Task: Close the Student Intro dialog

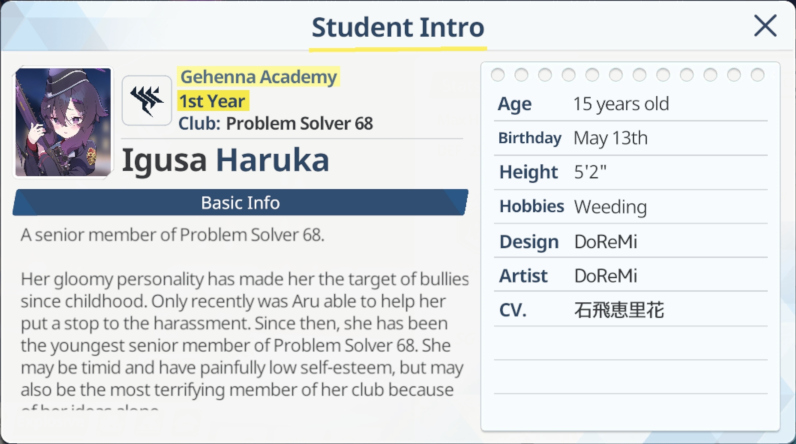Action: pyautogui.click(x=765, y=26)
